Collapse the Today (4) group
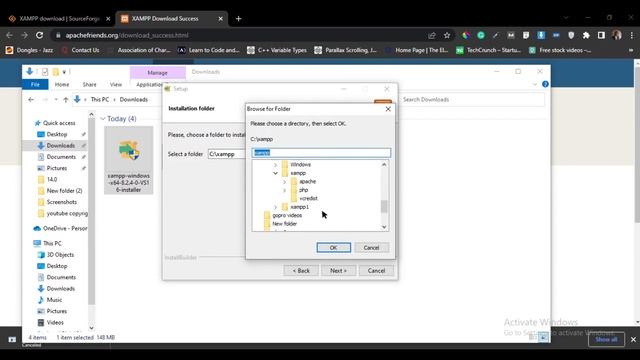Screen dimensions: 640x360 [103, 119]
